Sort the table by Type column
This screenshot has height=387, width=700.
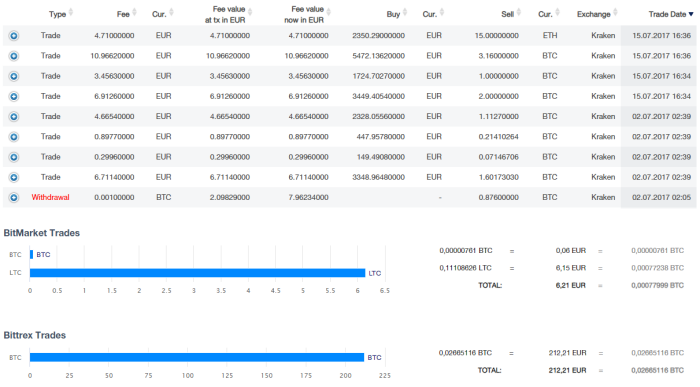61,14
